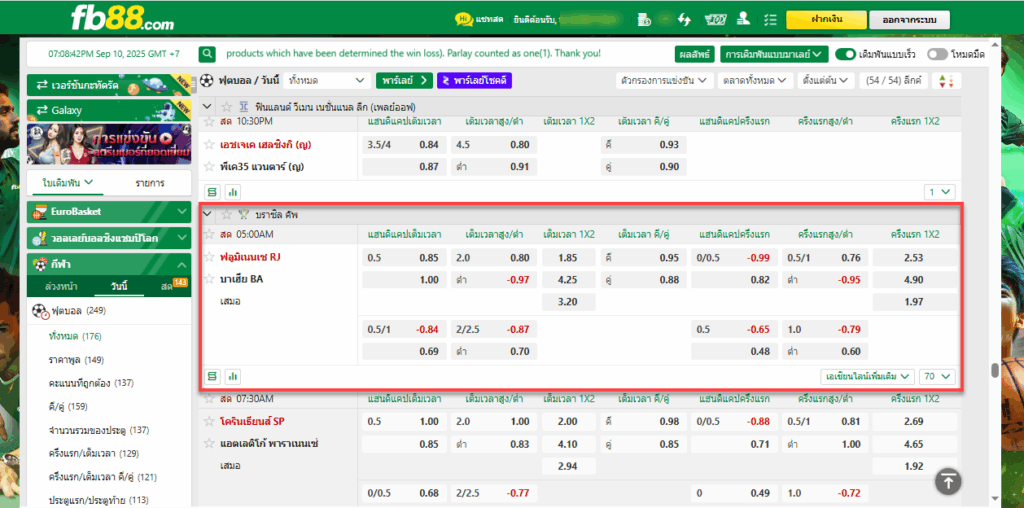1024x508 pixels.
Task: Click the scroll-to-top arrow button
Action: [948, 482]
